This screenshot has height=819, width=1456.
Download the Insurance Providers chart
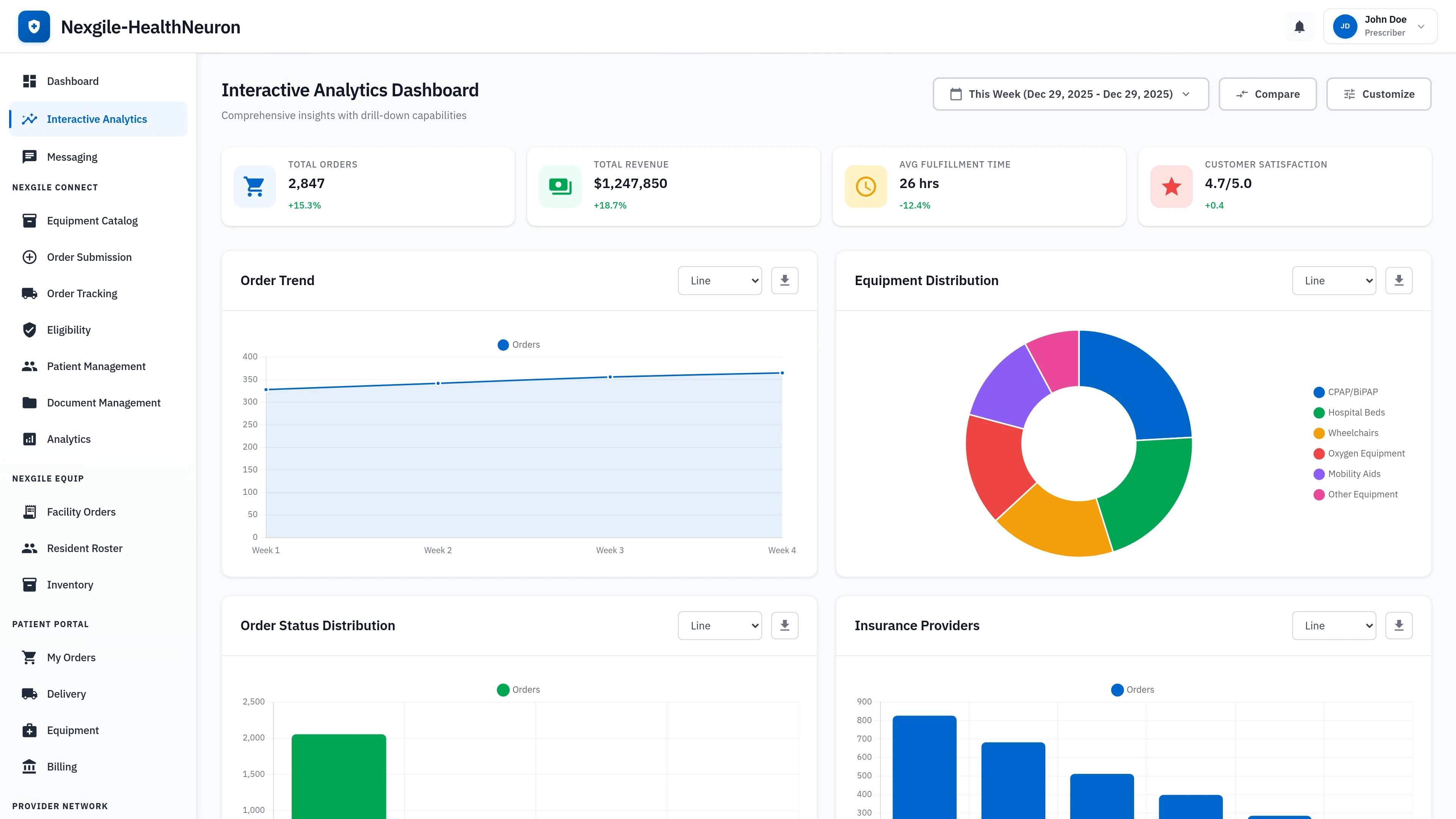click(1399, 625)
